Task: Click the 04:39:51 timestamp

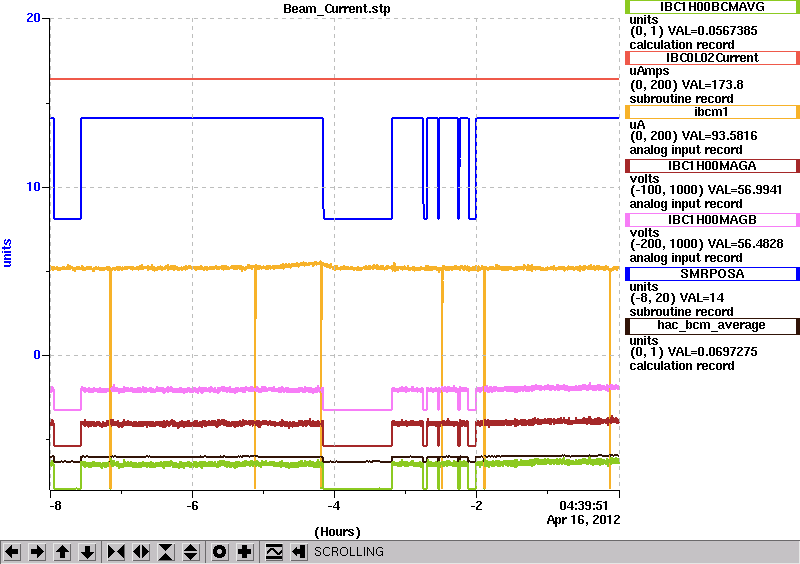Action: (584, 506)
